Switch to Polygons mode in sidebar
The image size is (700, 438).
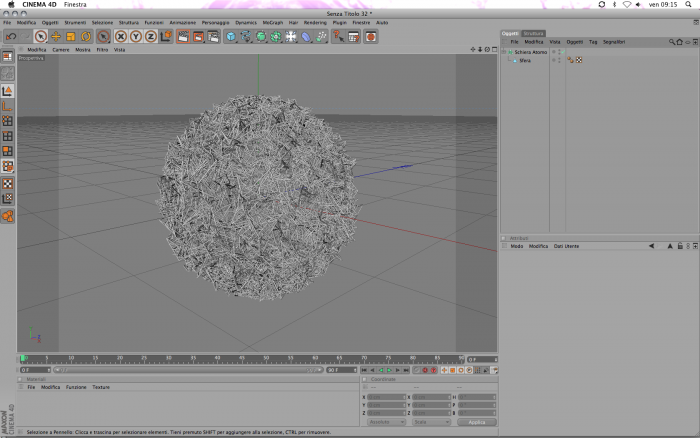8,151
